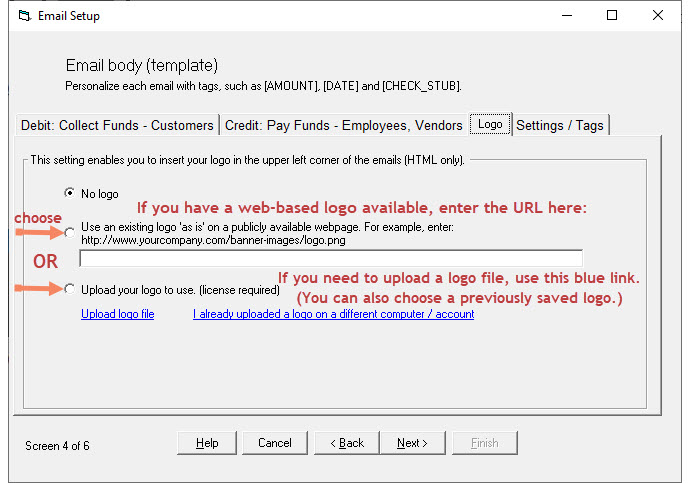Maximize the Email Setup window
Viewport: 695px width, 483px height.
tap(612, 16)
